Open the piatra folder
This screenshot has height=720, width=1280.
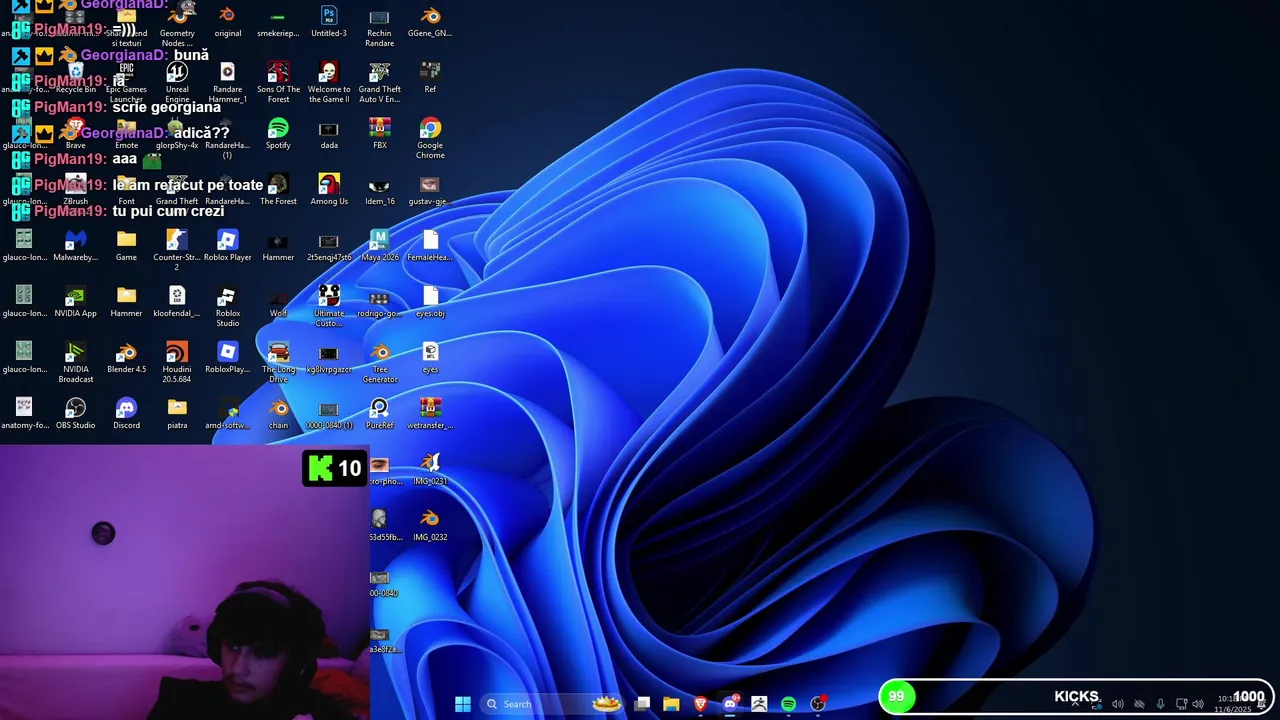[177, 414]
